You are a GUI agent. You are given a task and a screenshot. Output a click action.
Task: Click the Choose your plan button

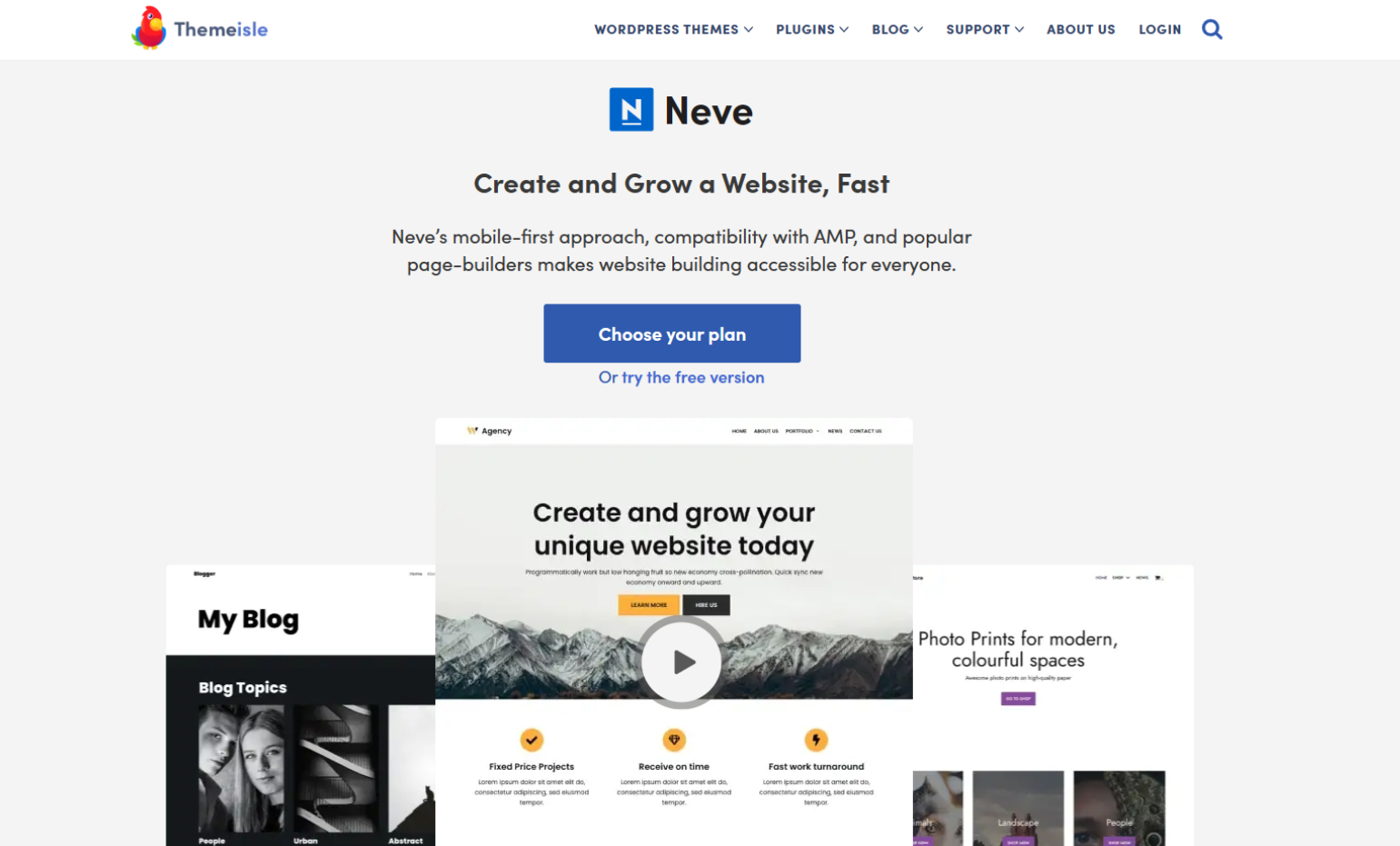point(672,333)
